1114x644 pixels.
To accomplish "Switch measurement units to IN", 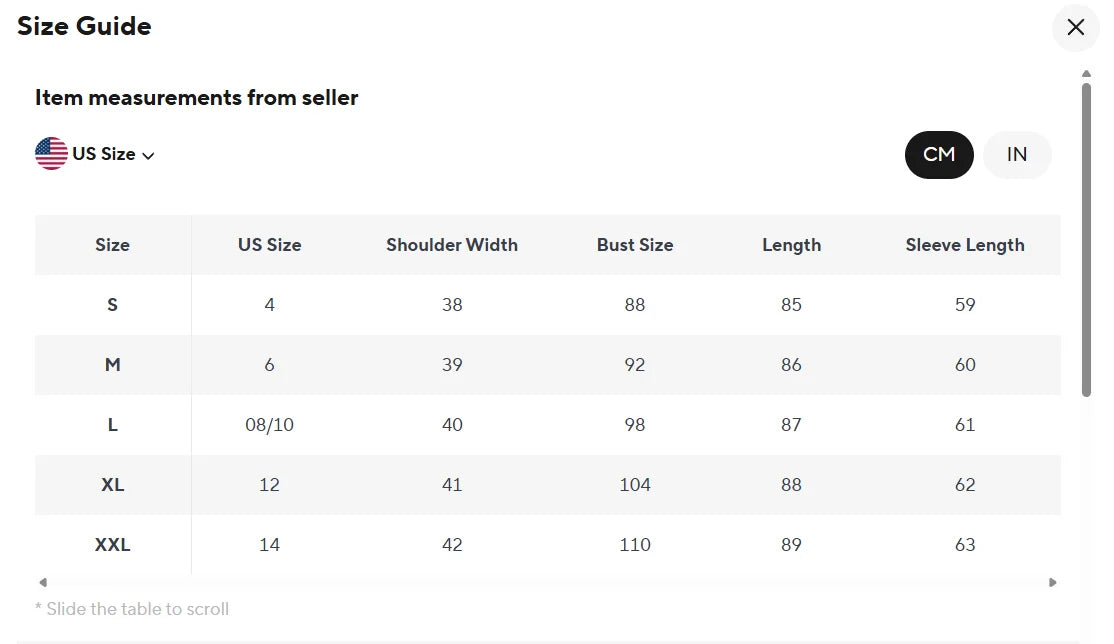I will coord(1017,154).
